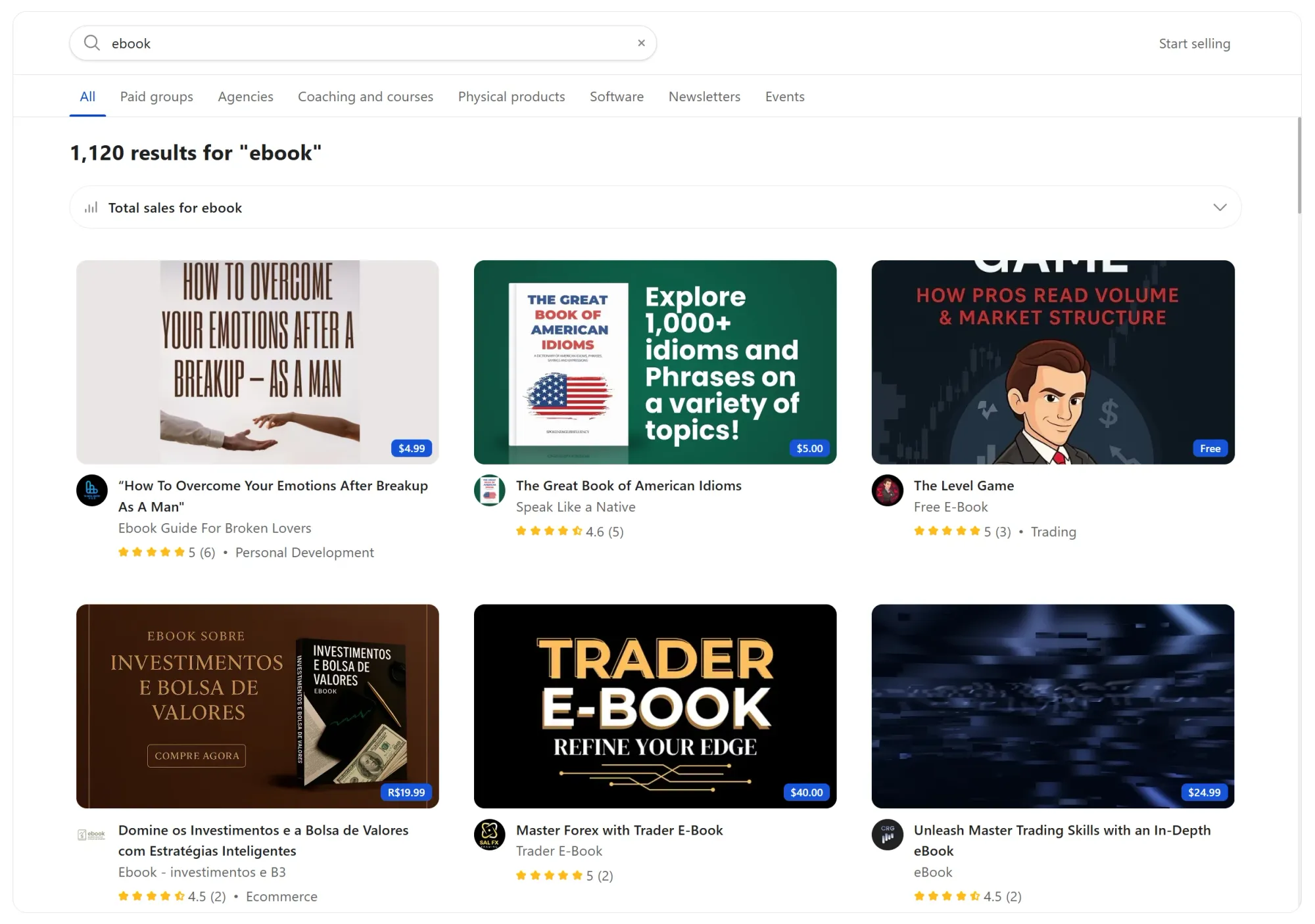This screenshot has width=1315, height=924.
Task: Switch to the Coaching and courses tab
Action: [x=366, y=97]
